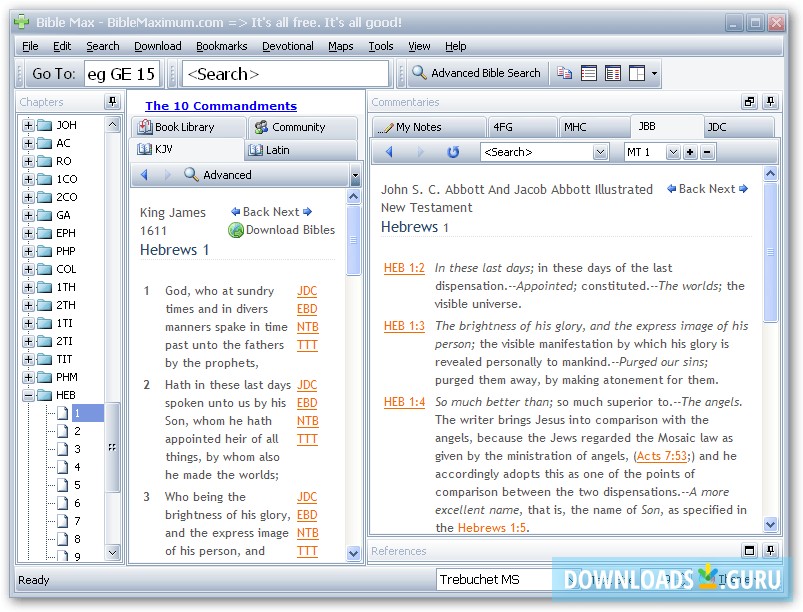The height and width of the screenshot is (612, 803).
Task: Select Hebrews chapter 7 in tree
Action: (x=77, y=521)
